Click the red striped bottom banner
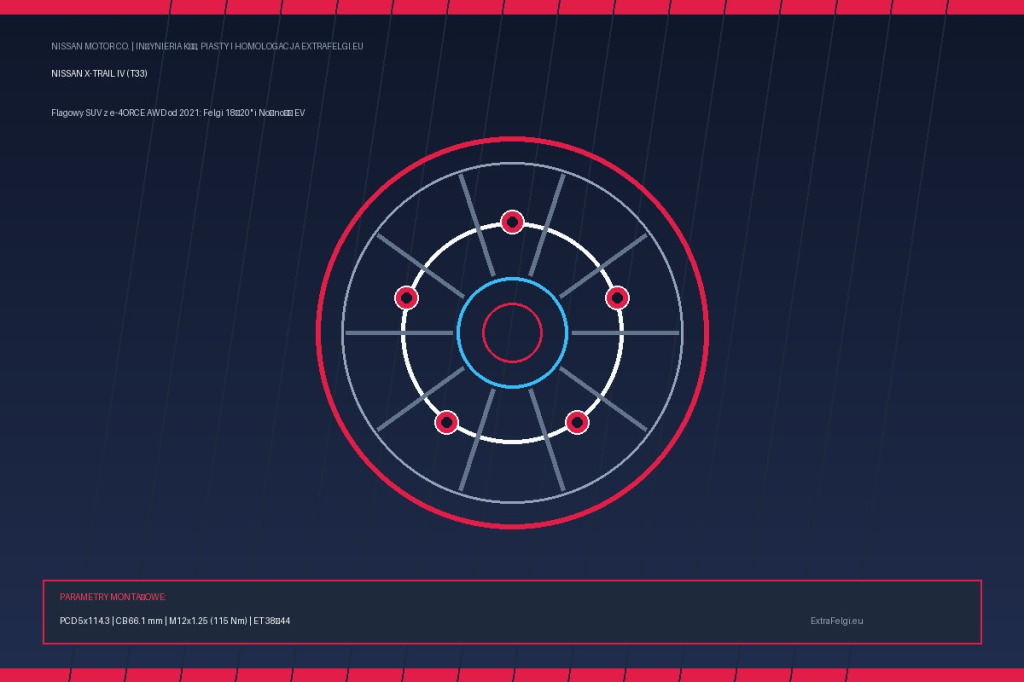Image resolution: width=1024 pixels, height=682 pixels. (512, 675)
